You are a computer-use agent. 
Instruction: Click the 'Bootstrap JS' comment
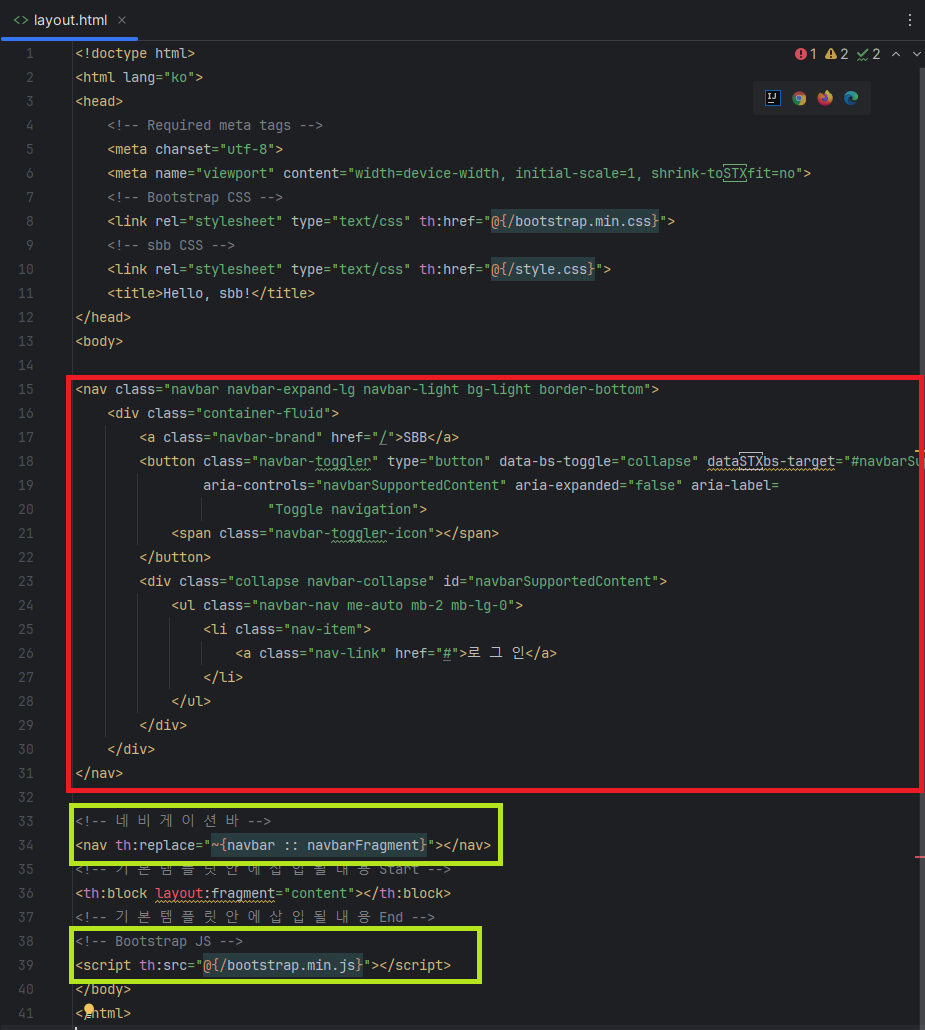coord(159,941)
